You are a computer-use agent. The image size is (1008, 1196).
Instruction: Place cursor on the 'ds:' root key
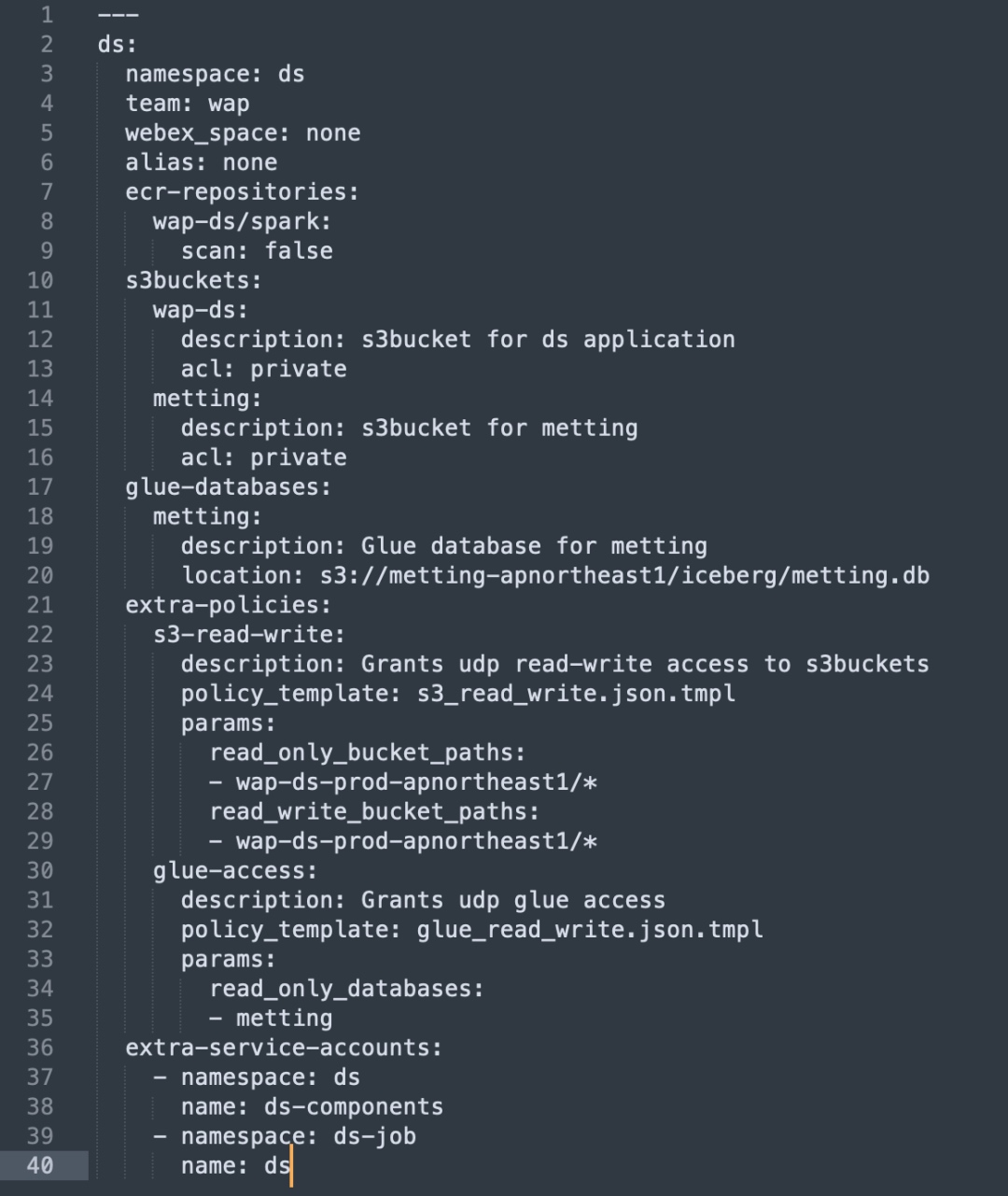tap(118, 45)
